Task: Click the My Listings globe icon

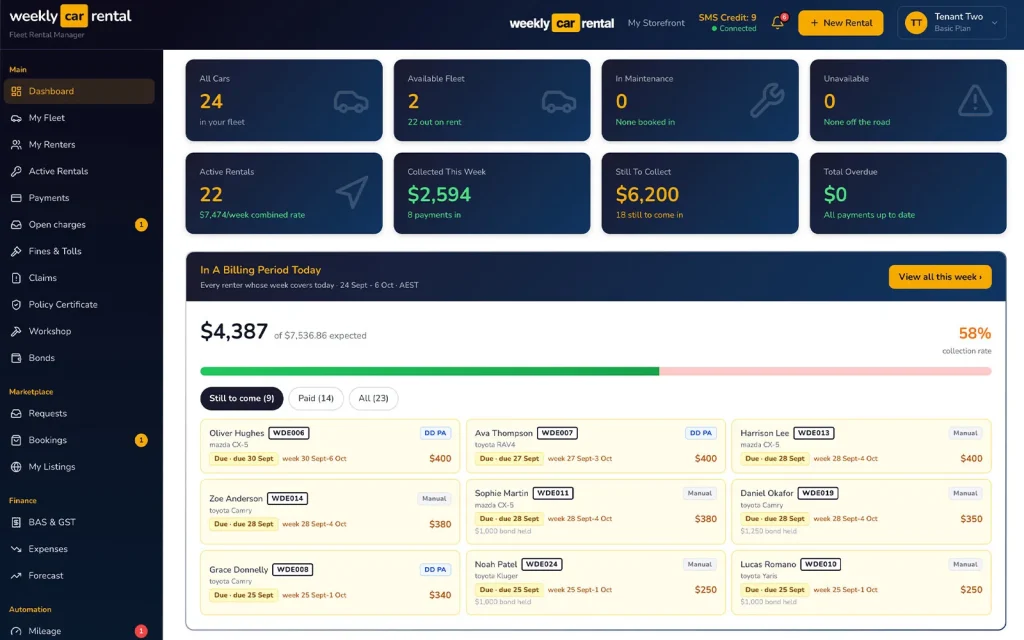Action: [x=16, y=467]
